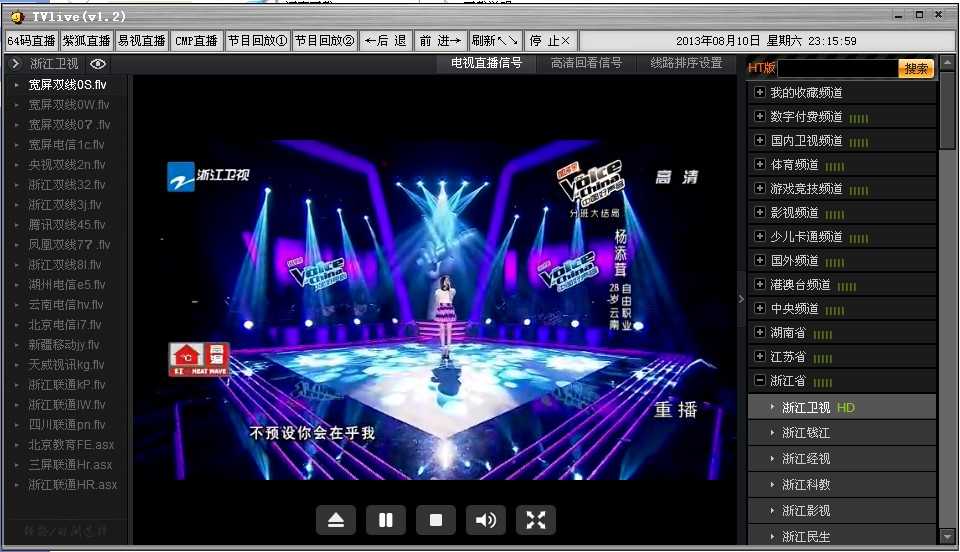Select source 湖州电信e5.flv
The image size is (960, 552).
click(66, 285)
